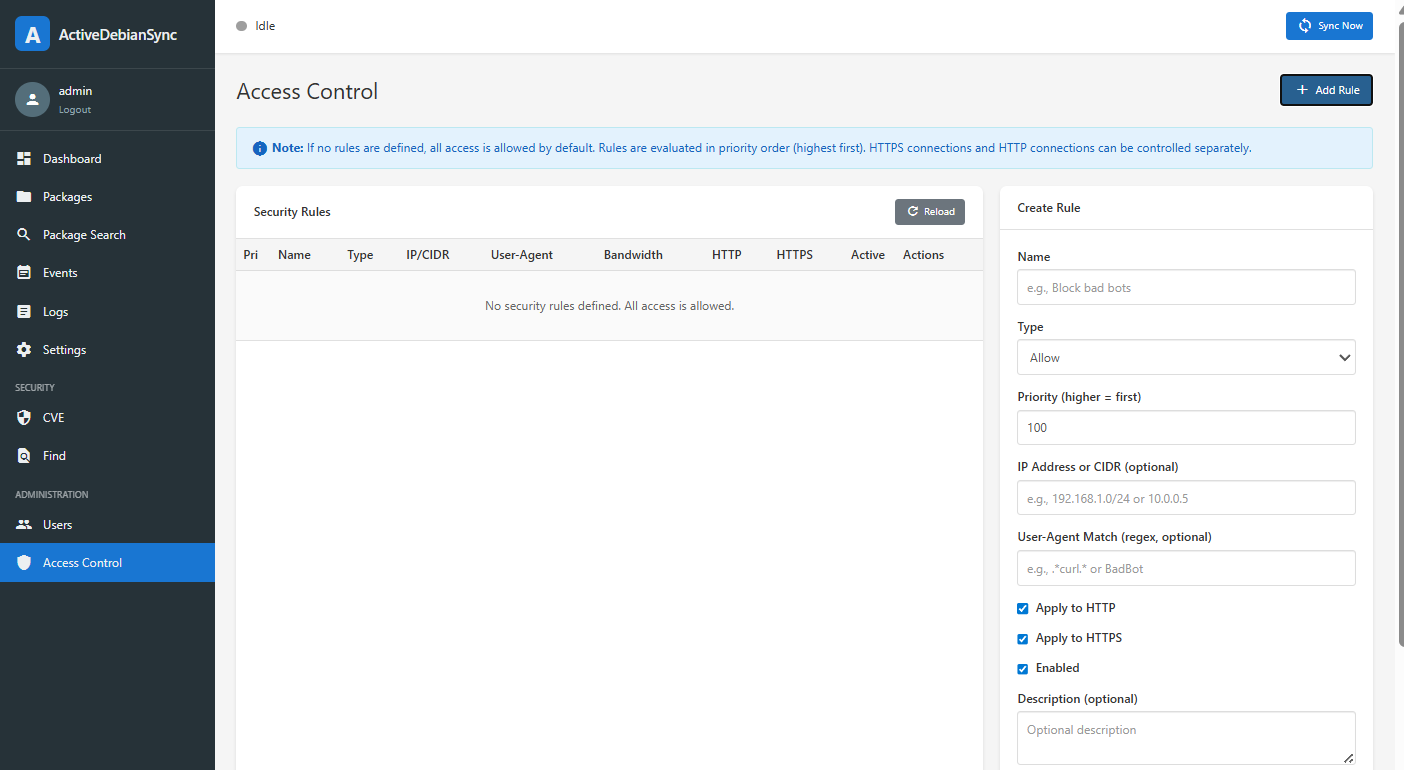Disable the Enabled checkbox
Image resolution: width=1404 pixels, height=770 pixels.
[x=1023, y=669]
